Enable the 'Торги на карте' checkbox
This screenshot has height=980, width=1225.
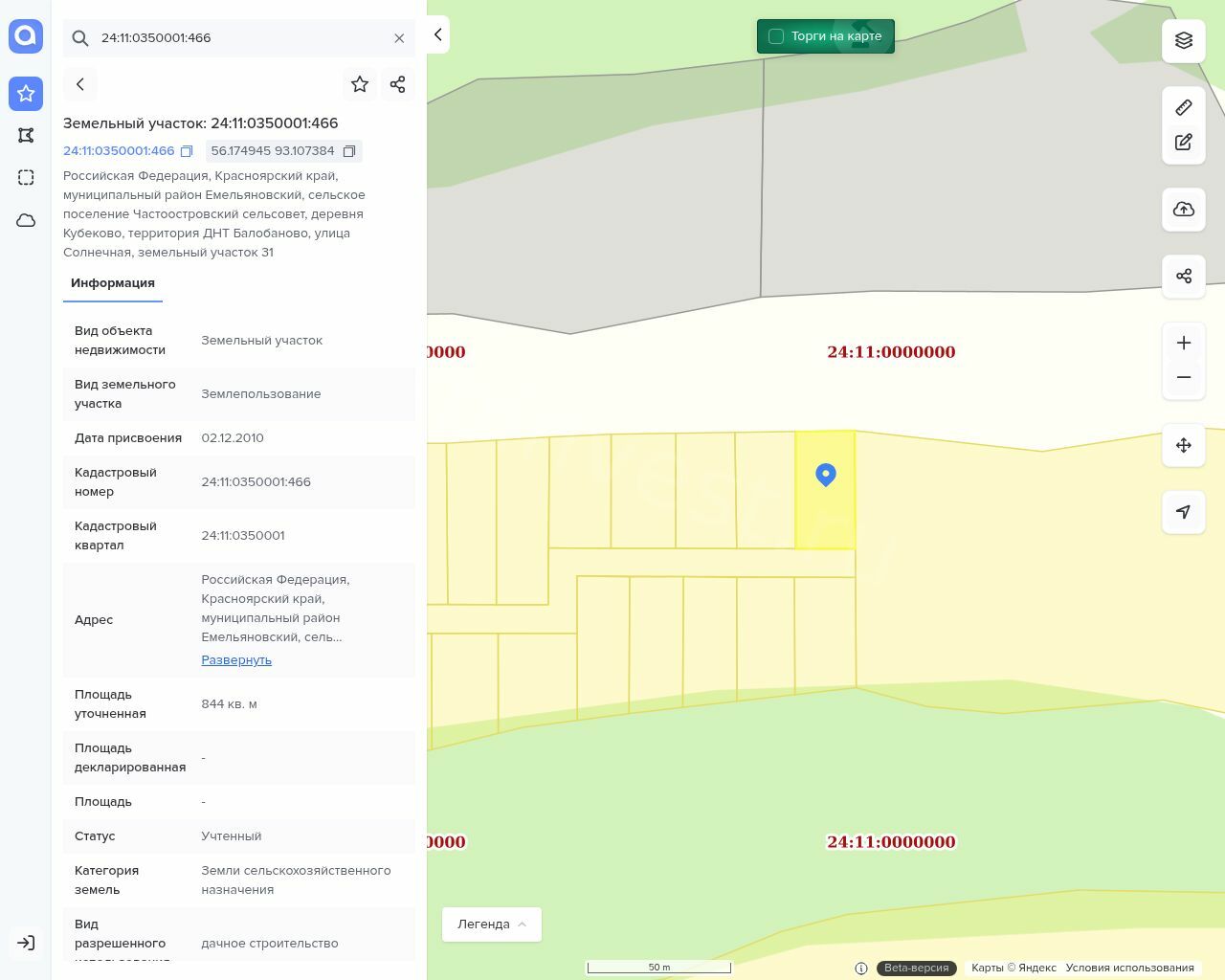(776, 36)
